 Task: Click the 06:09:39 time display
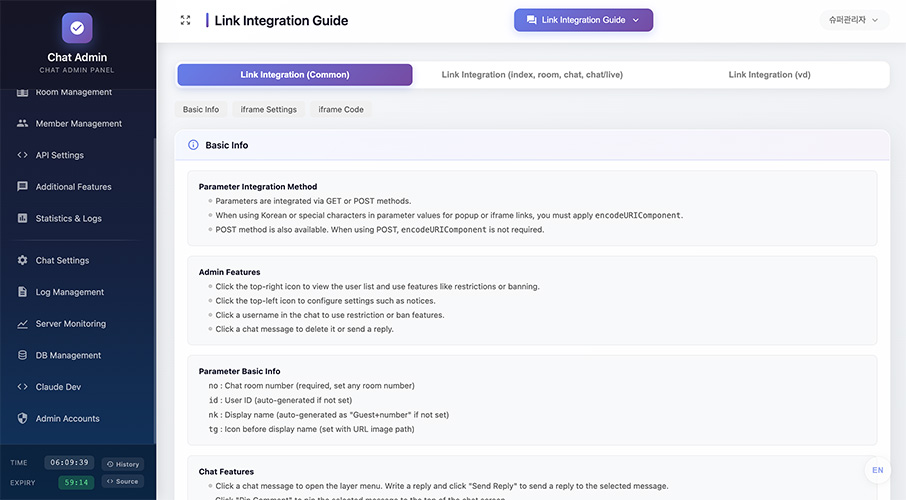coord(69,462)
